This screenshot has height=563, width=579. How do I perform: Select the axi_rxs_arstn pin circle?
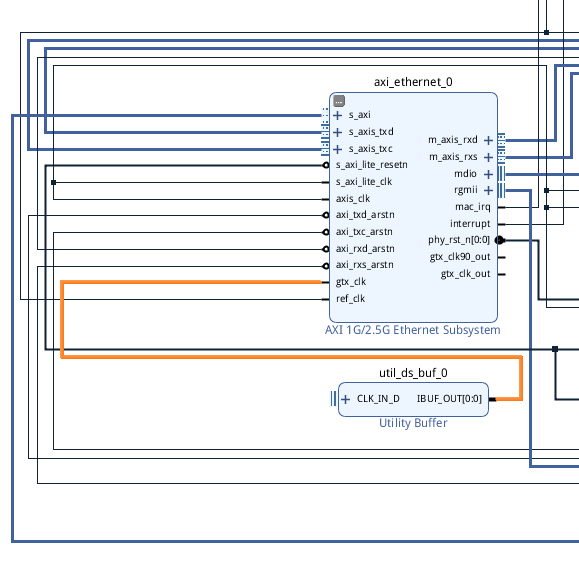click(326, 266)
